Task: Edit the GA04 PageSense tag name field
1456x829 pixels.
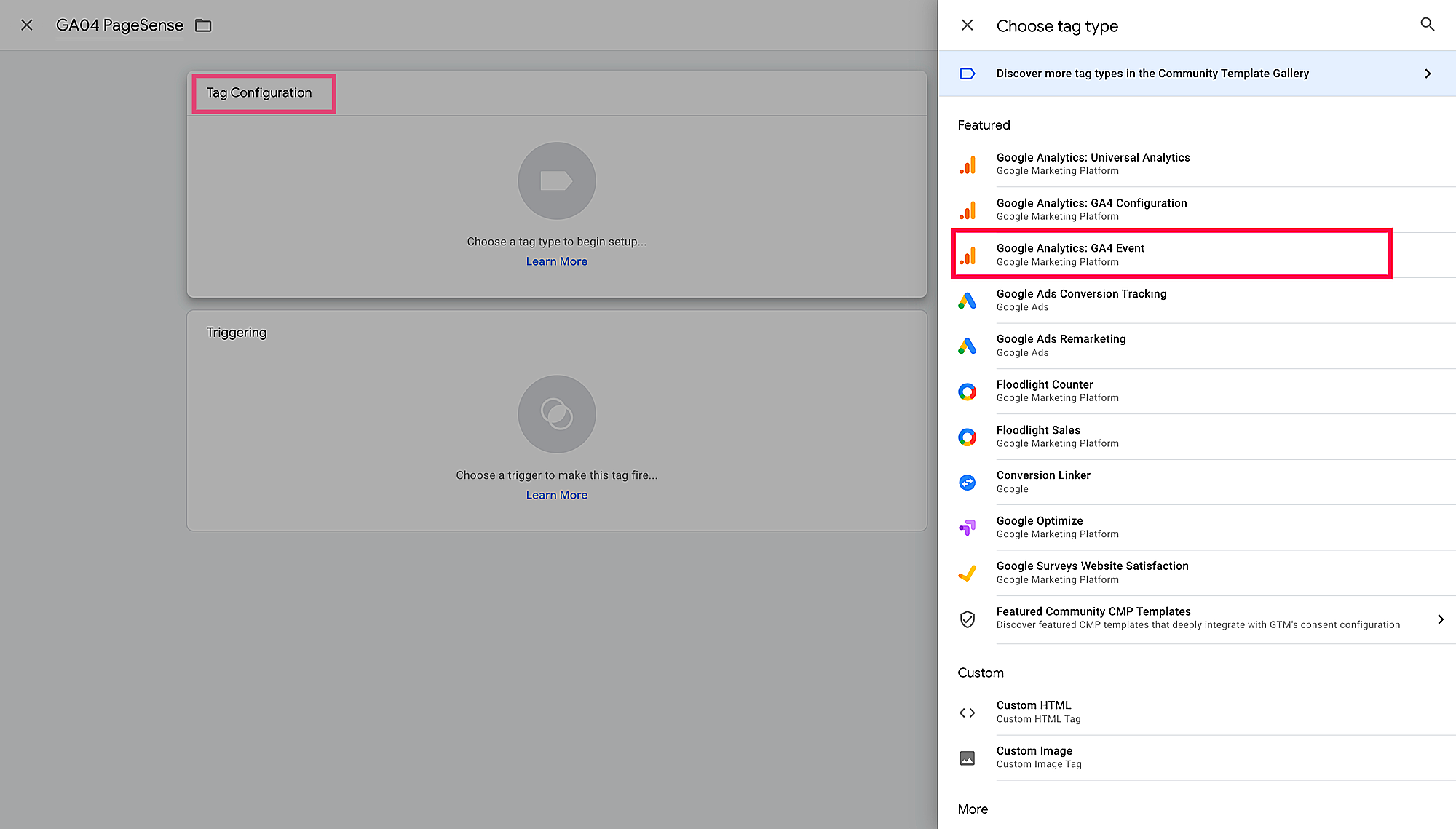Action: point(119,25)
